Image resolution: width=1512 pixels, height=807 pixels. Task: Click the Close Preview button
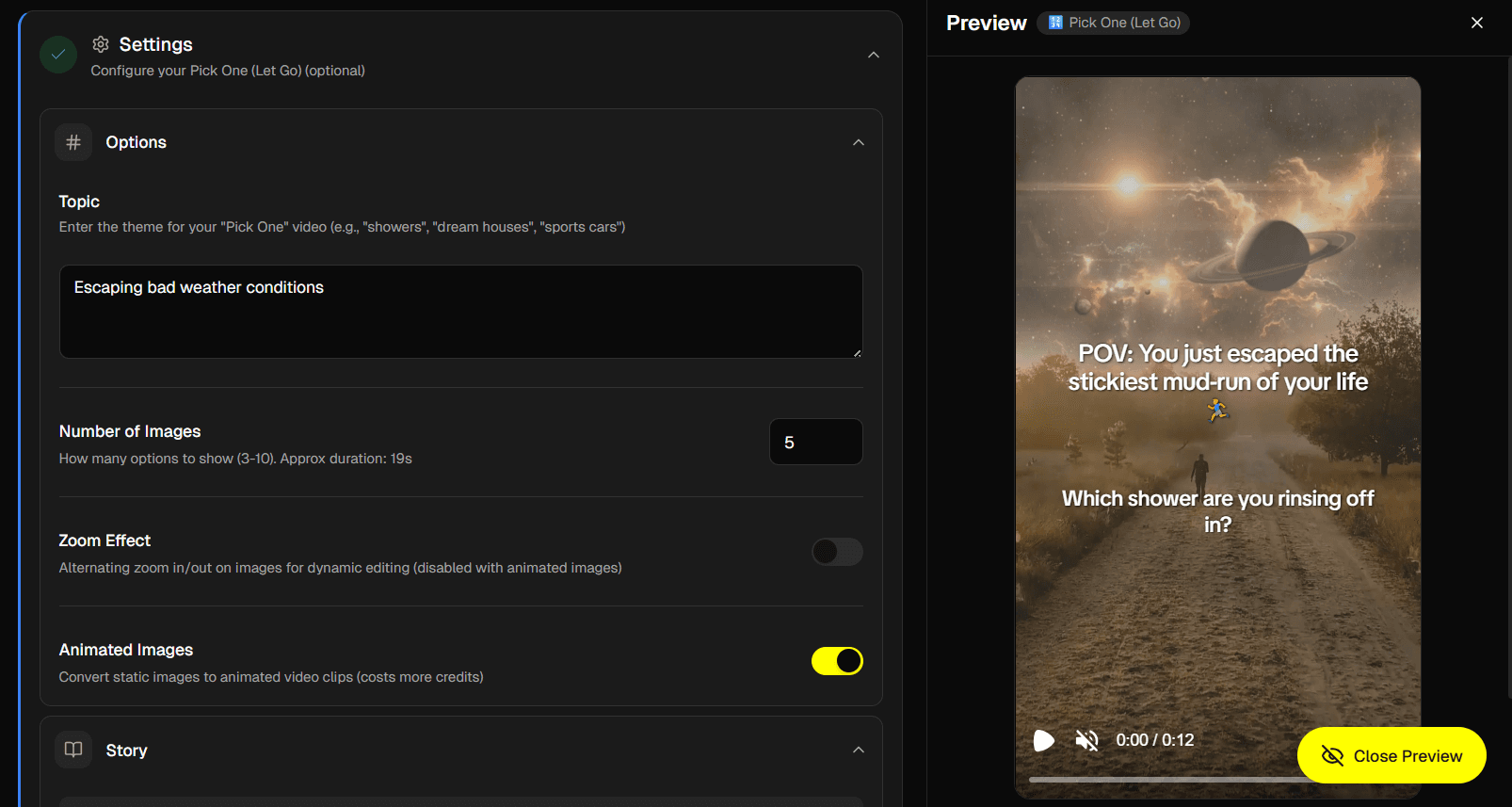tap(1391, 755)
